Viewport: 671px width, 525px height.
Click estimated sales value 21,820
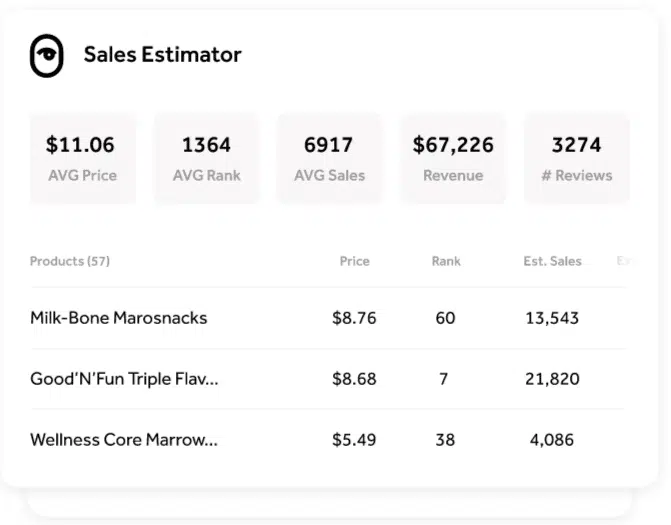552,379
